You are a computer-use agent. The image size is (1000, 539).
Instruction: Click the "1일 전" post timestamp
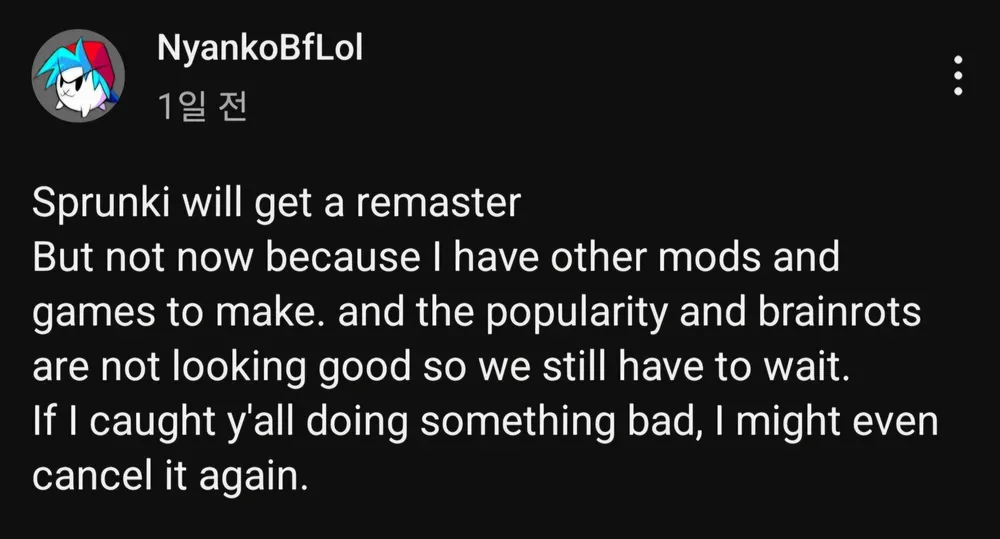202,107
